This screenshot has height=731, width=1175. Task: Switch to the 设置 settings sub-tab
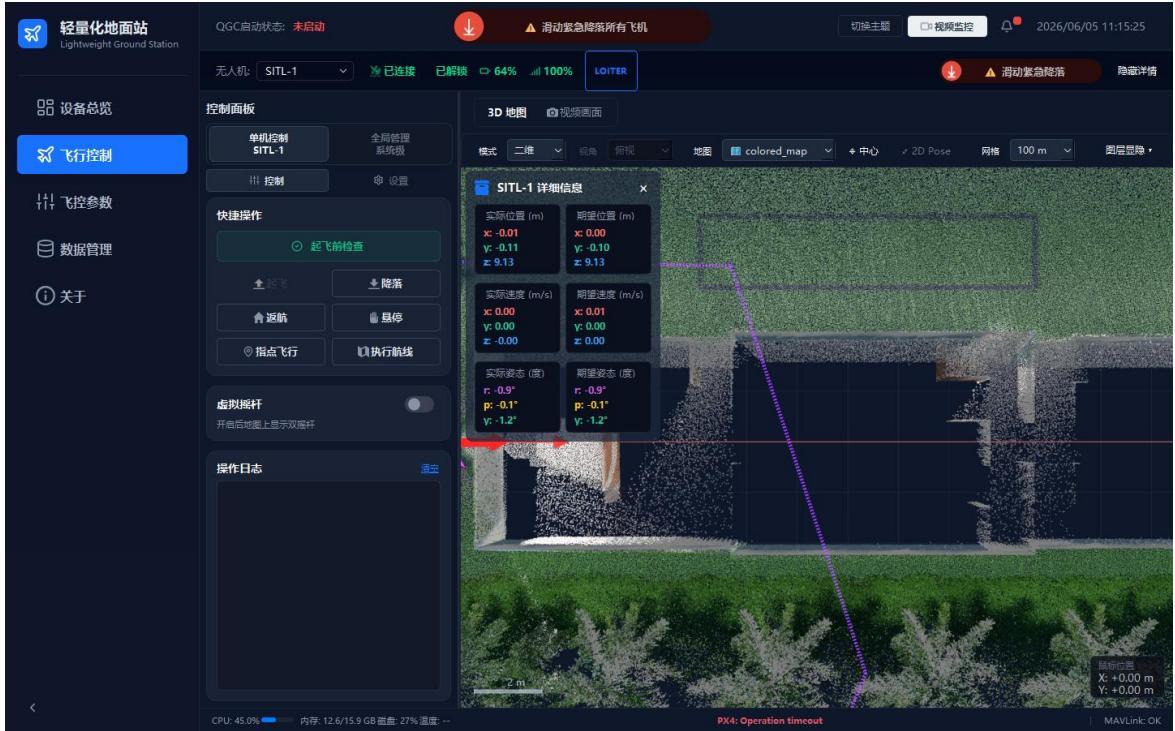390,181
